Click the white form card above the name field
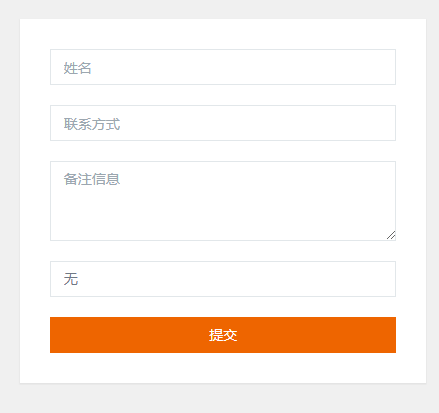Screen dimensions: 439x413 (x=223, y=34)
